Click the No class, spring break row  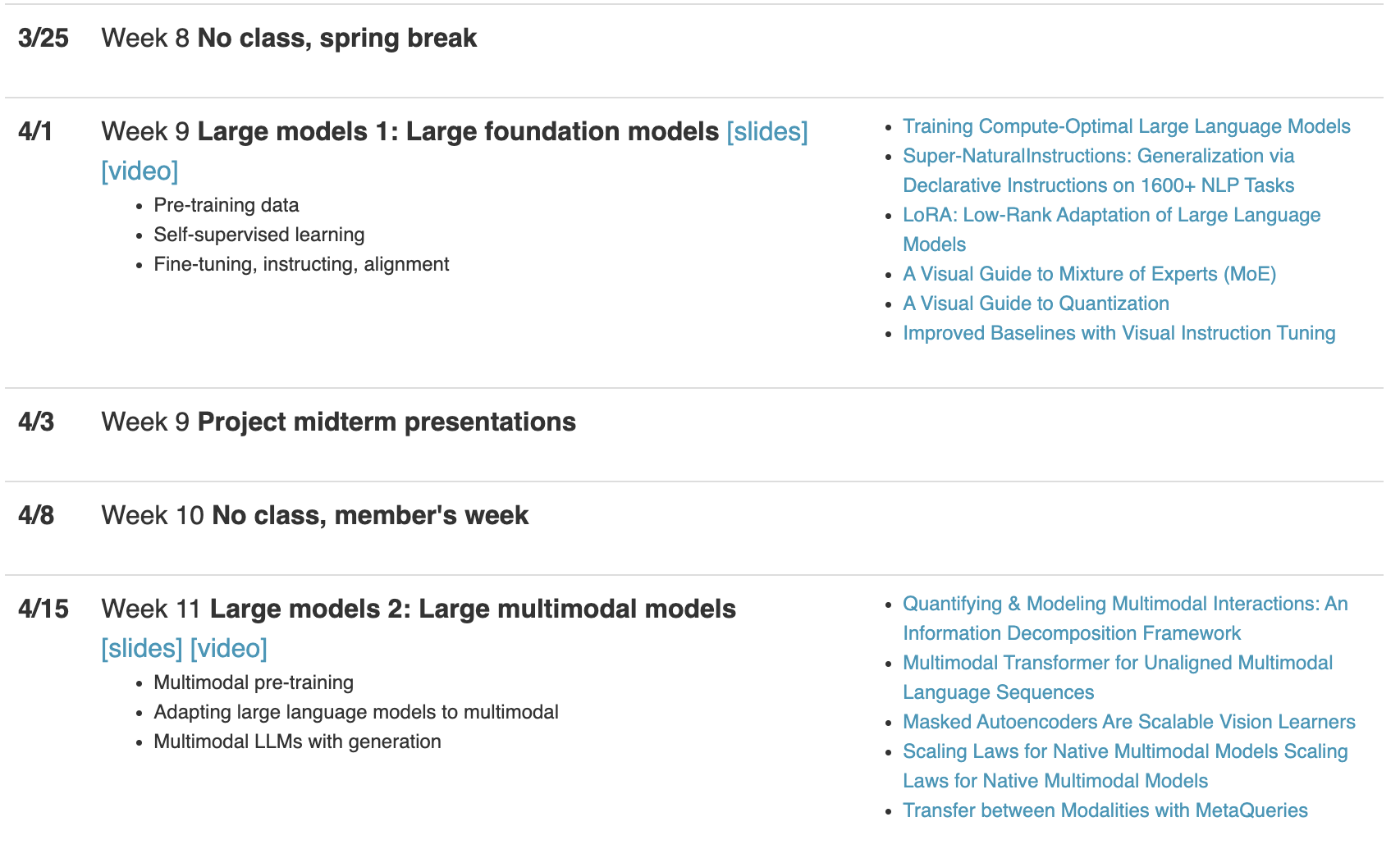694,38
